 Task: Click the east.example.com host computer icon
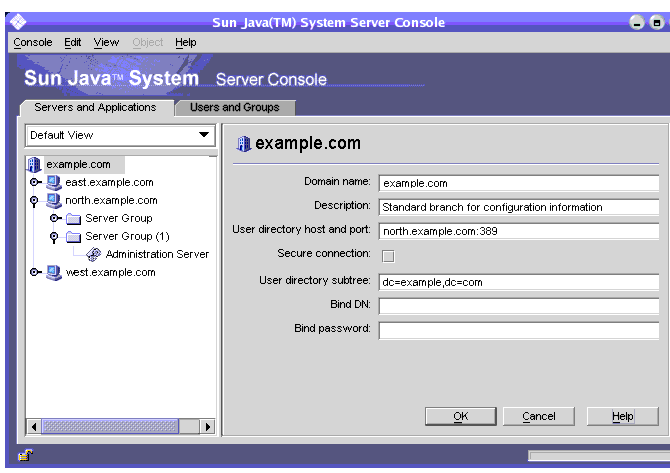point(54,183)
